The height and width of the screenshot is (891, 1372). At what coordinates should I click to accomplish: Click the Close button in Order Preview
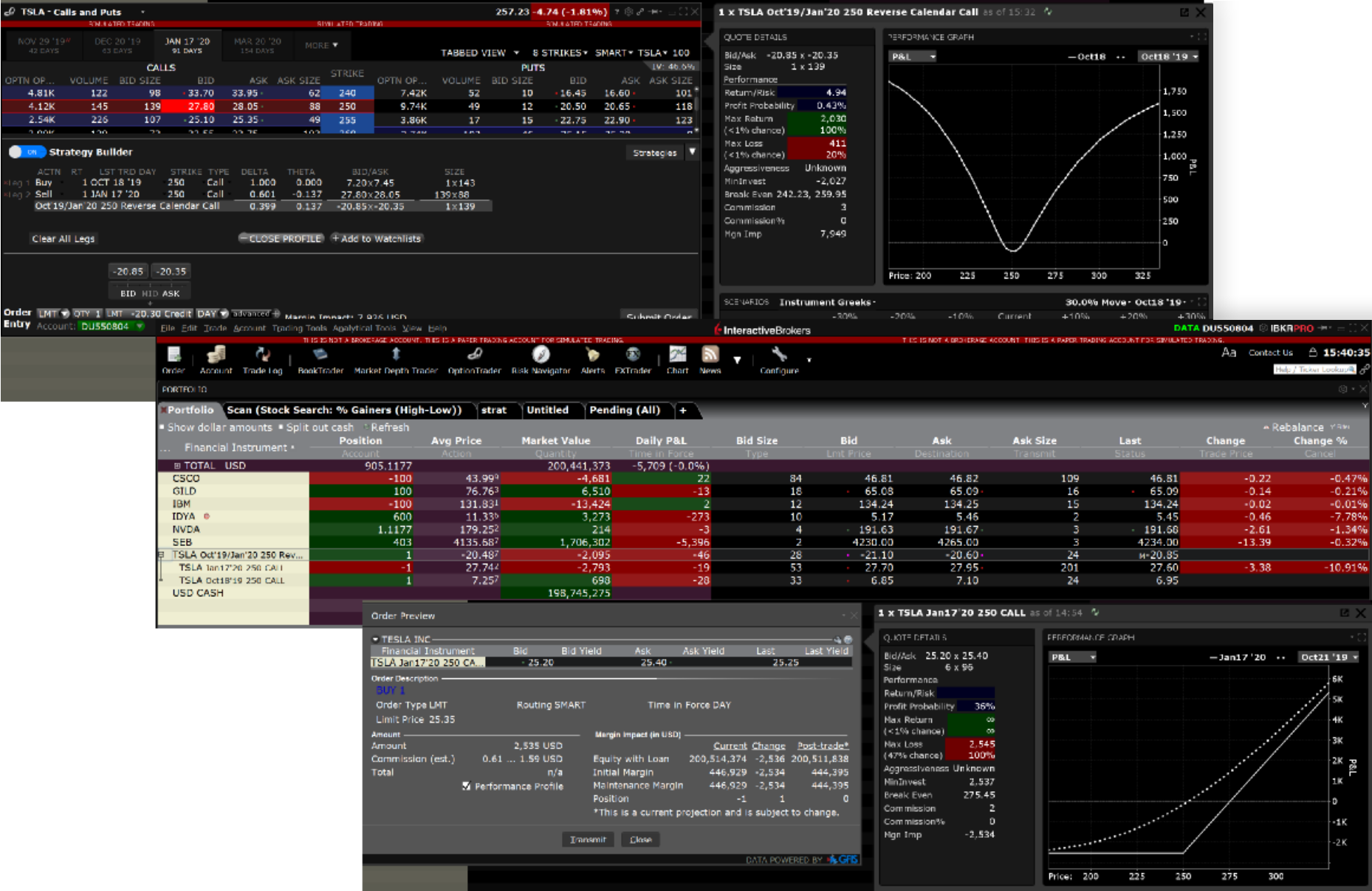640,839
